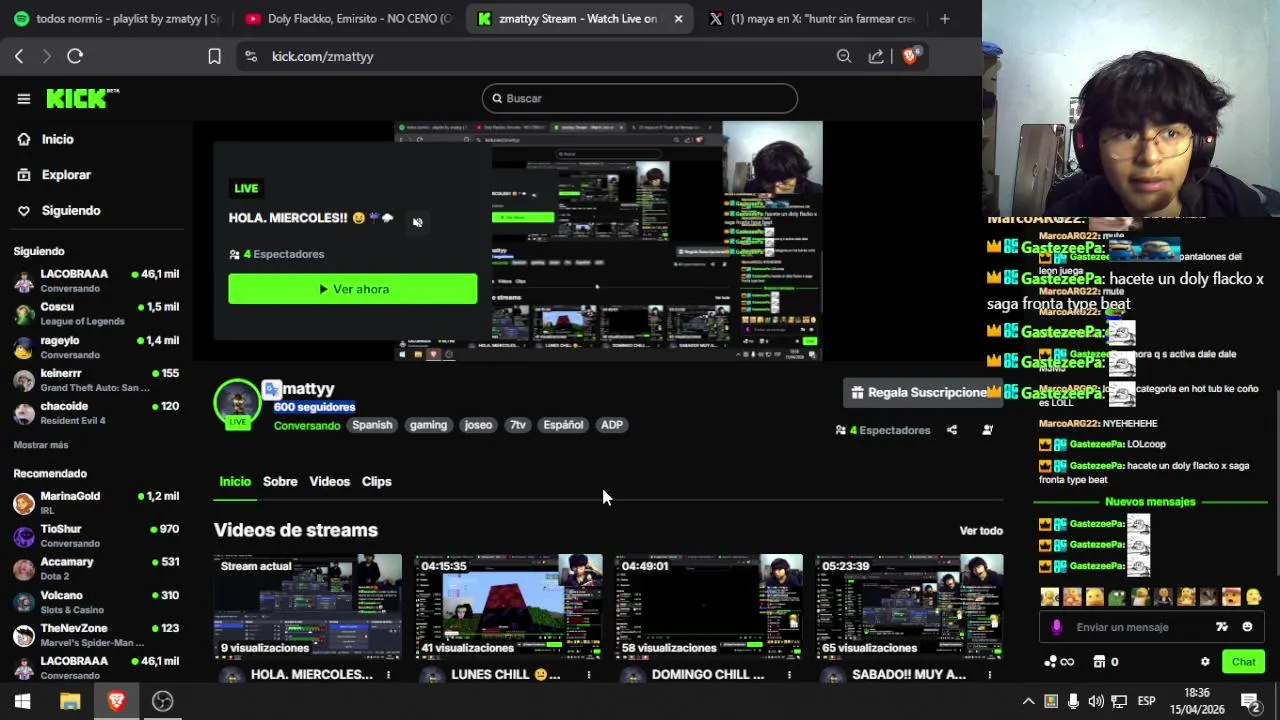Open options menu for HOLA. MIERCOLES video
This screenshot has width=1280, height=720.
[388, 675]
